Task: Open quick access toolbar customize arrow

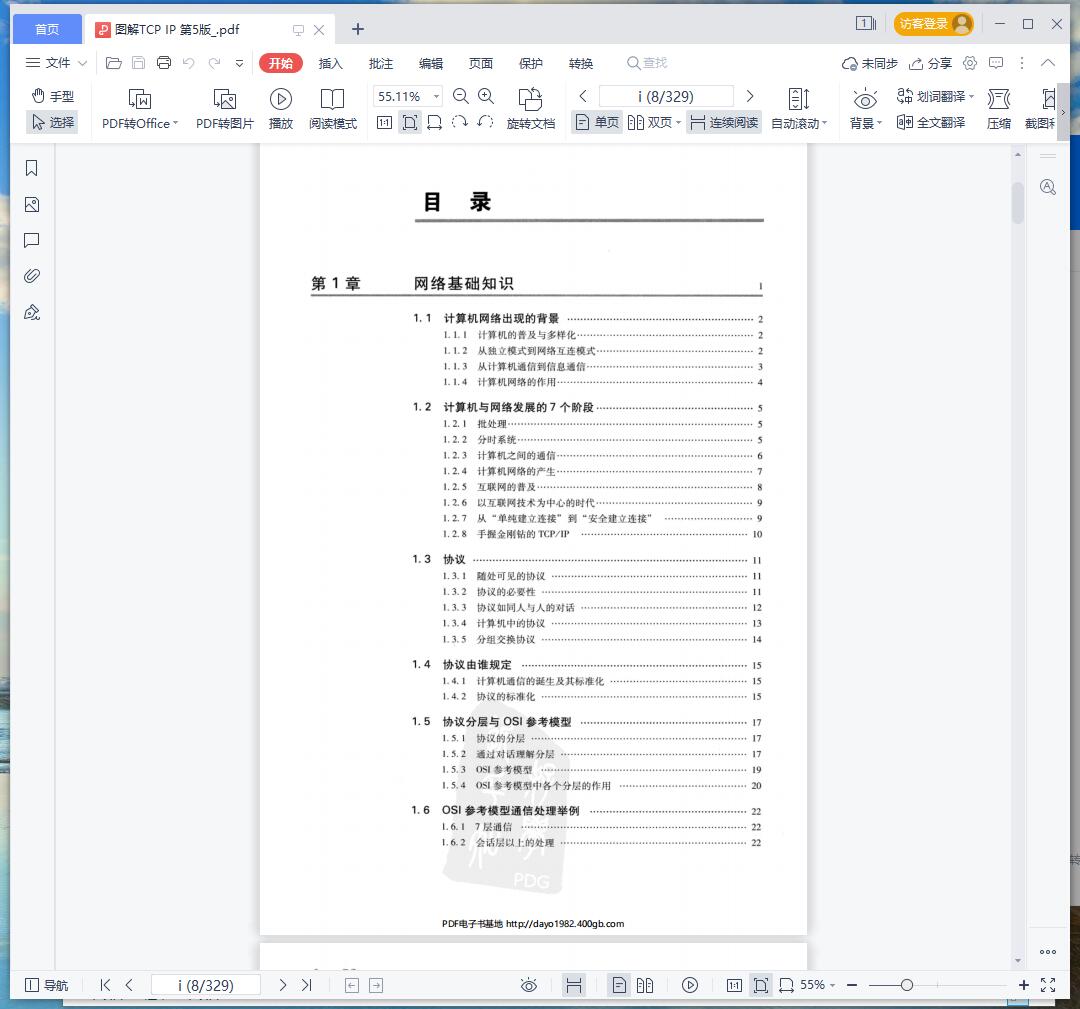Action: 239,63
